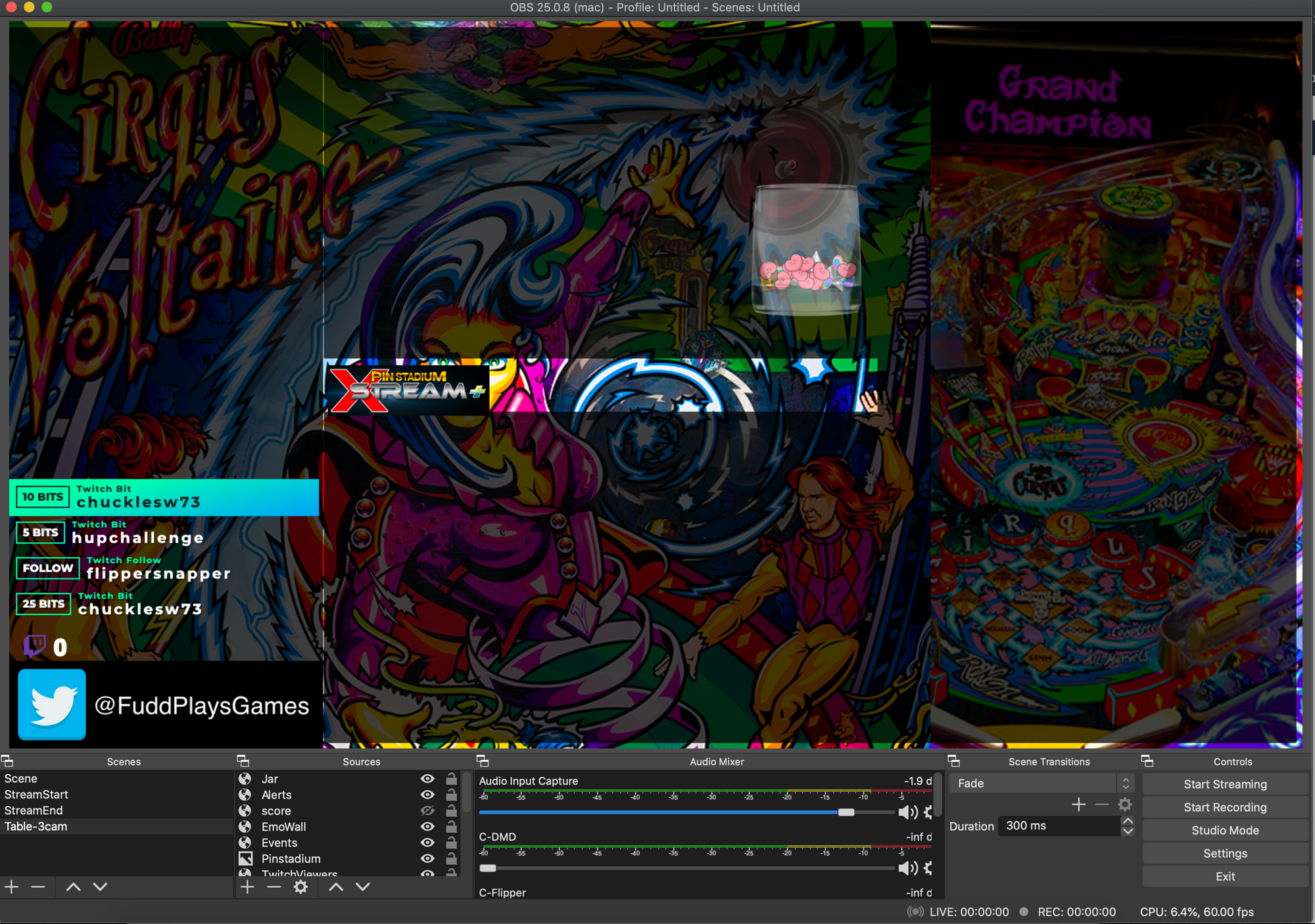Click the REC 00:00:00 status indicator
The height and width of the screenshot is (924, 1315).
tap(1067, 912)
